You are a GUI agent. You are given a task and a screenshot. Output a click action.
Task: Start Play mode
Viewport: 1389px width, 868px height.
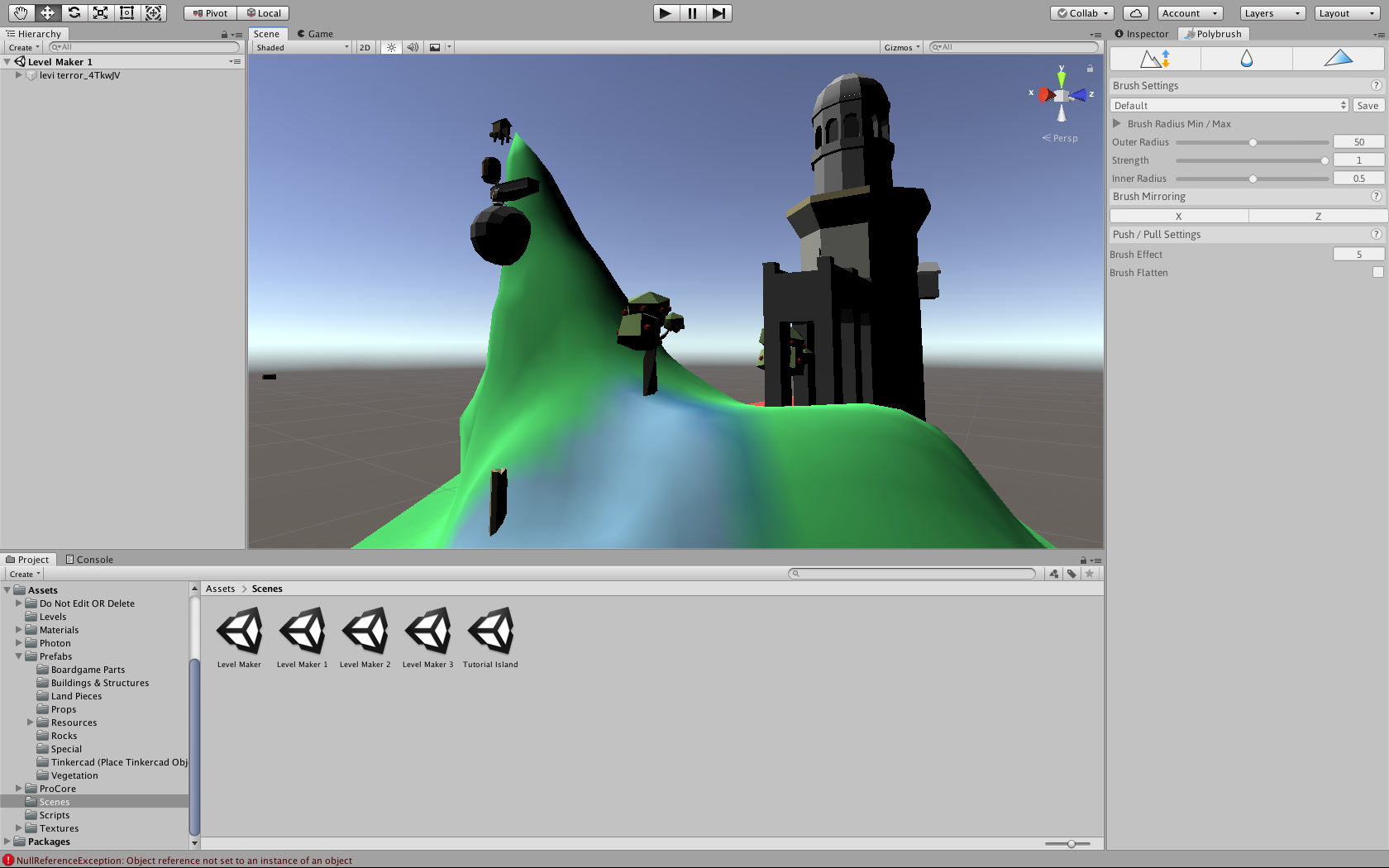(666, 13)
